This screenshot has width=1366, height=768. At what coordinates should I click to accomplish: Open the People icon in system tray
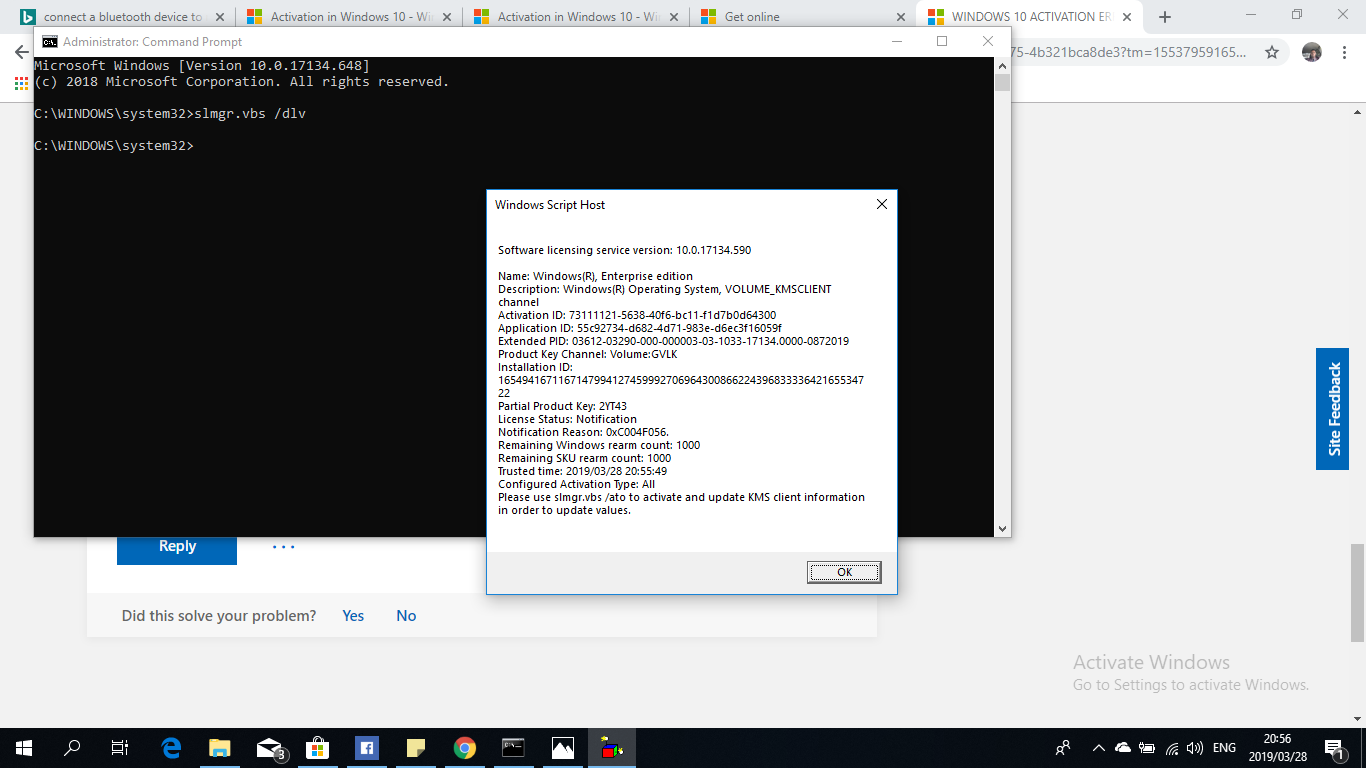1063,748
